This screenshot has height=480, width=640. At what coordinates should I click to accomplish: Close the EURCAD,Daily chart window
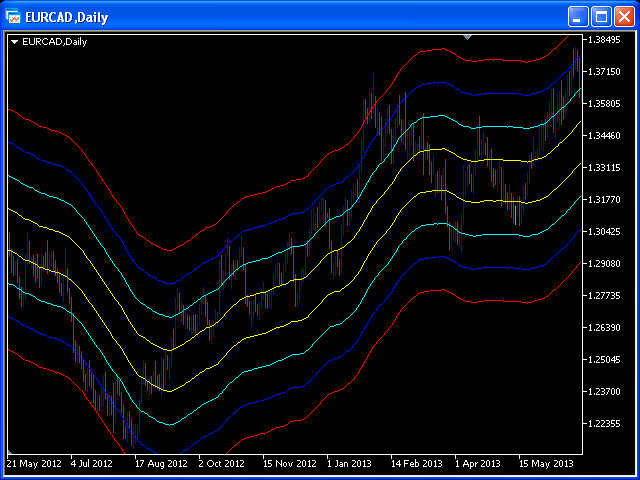tap(624, 17)
